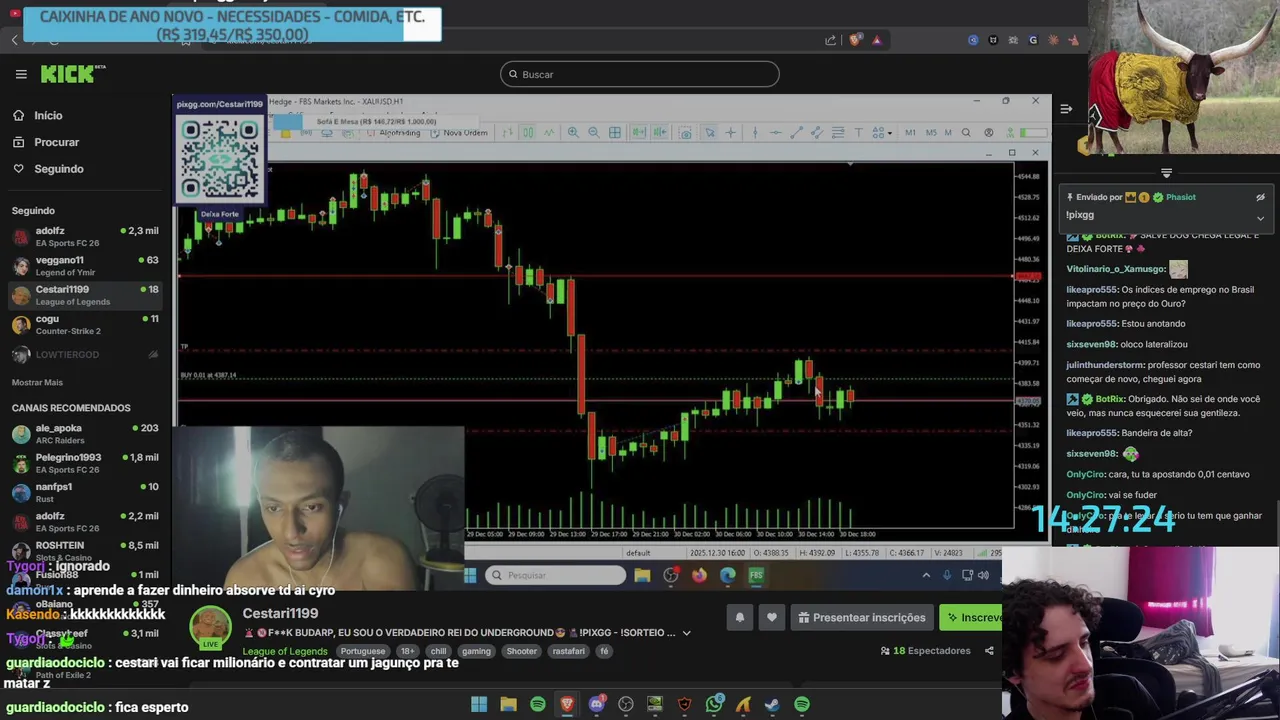Viewport: 1280px width, 720px height.
Task: Click the browser share icon in address bar
Action: (830, 40)
